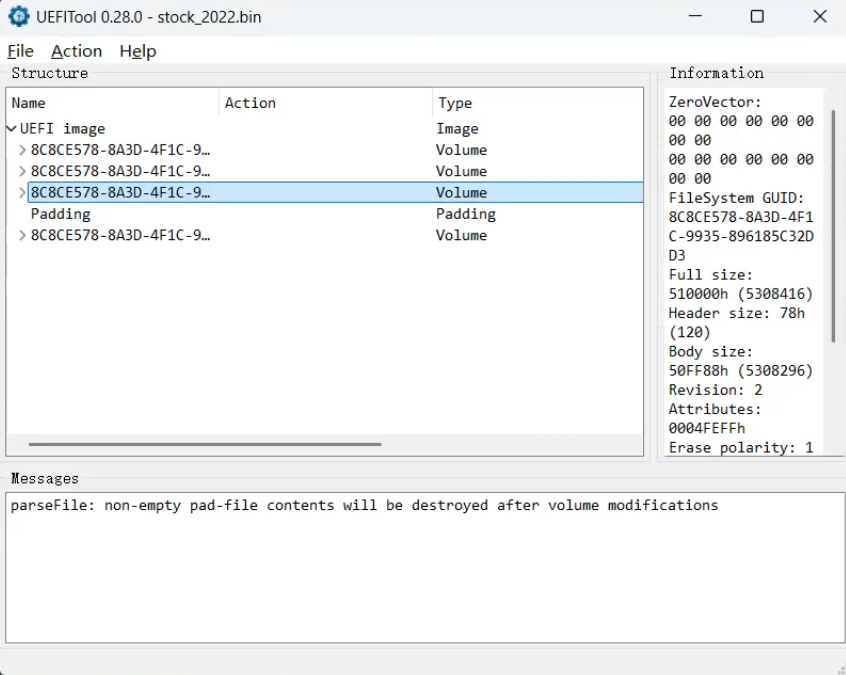This screenshot has width=846, height=675.
Task: Open the Help menu
Action: 138,51
